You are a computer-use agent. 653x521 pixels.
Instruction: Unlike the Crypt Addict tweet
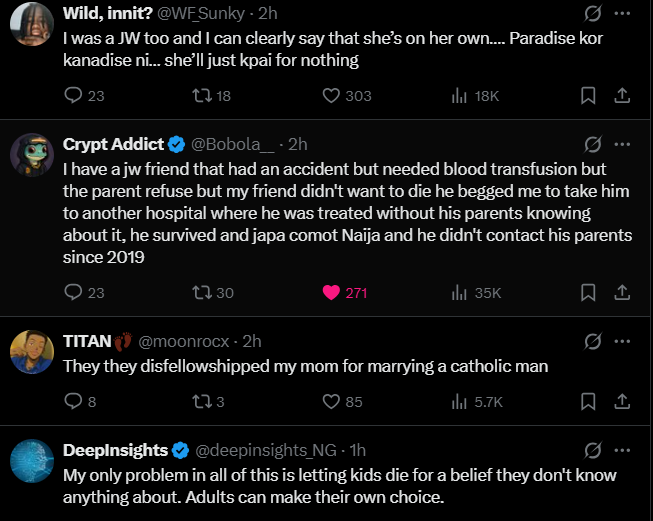tap(333, 293)
